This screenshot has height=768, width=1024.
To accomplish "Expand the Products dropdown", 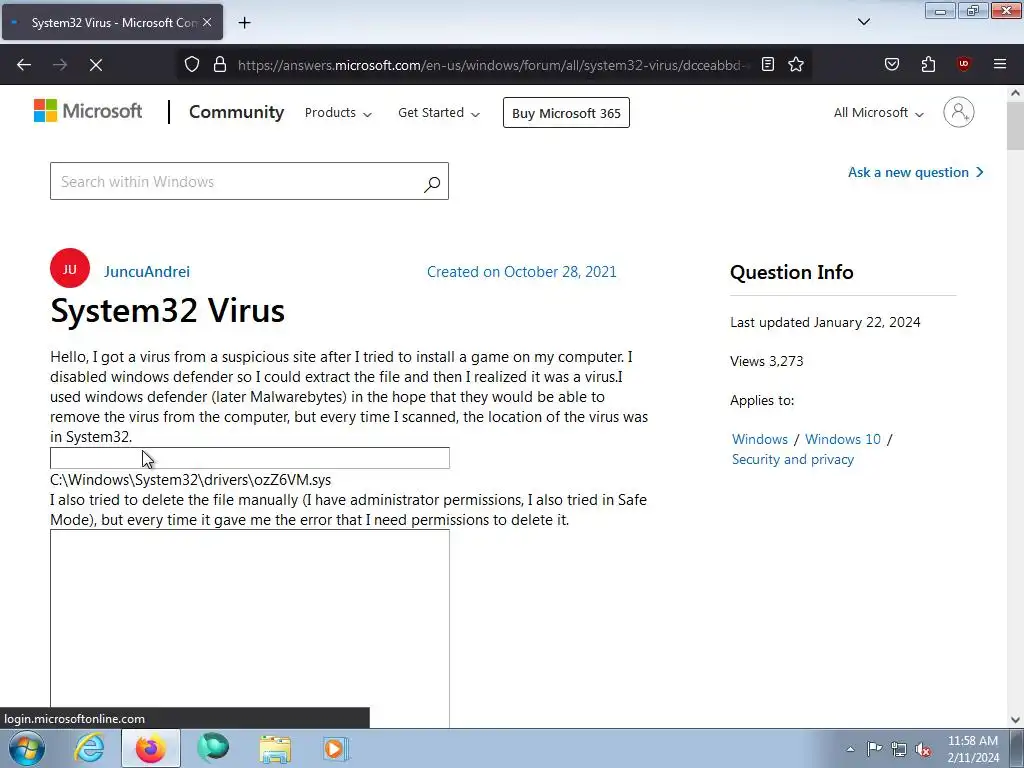I will tap(338, 112).
